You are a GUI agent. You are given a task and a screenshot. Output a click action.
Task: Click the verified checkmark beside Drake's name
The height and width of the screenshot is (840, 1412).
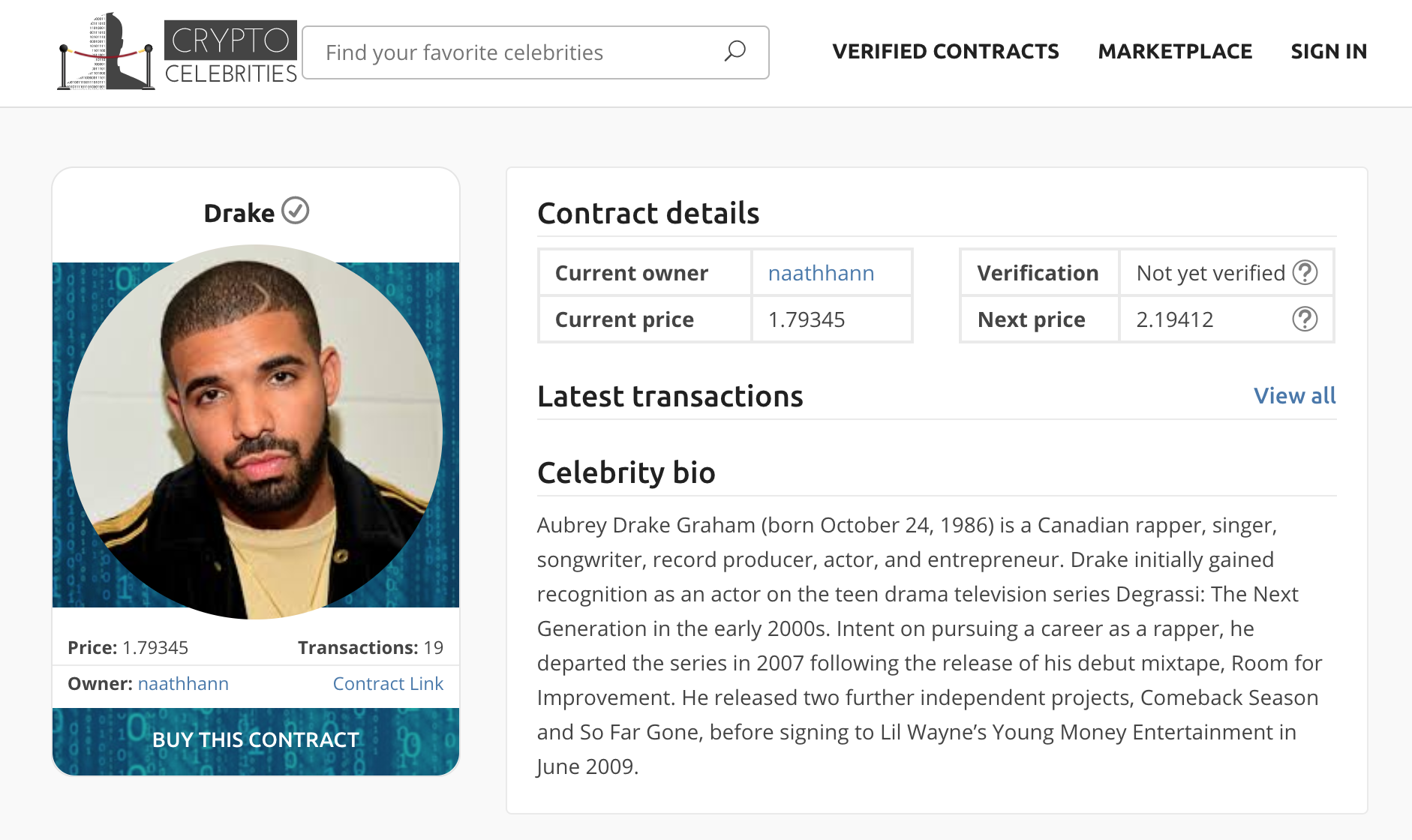(x=296, y=211)
